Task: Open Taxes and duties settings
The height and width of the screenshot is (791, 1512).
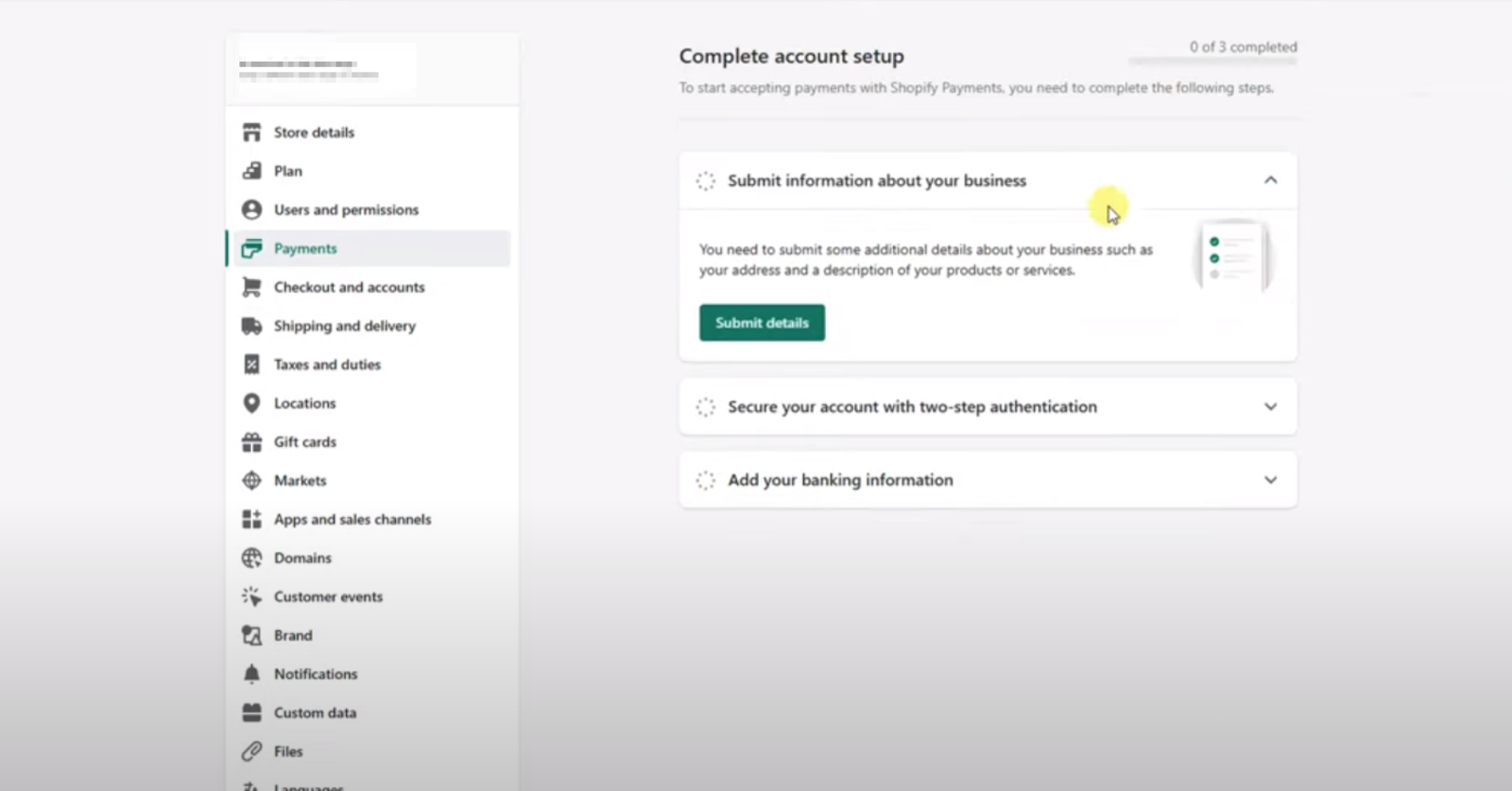Action: point(327,365)
